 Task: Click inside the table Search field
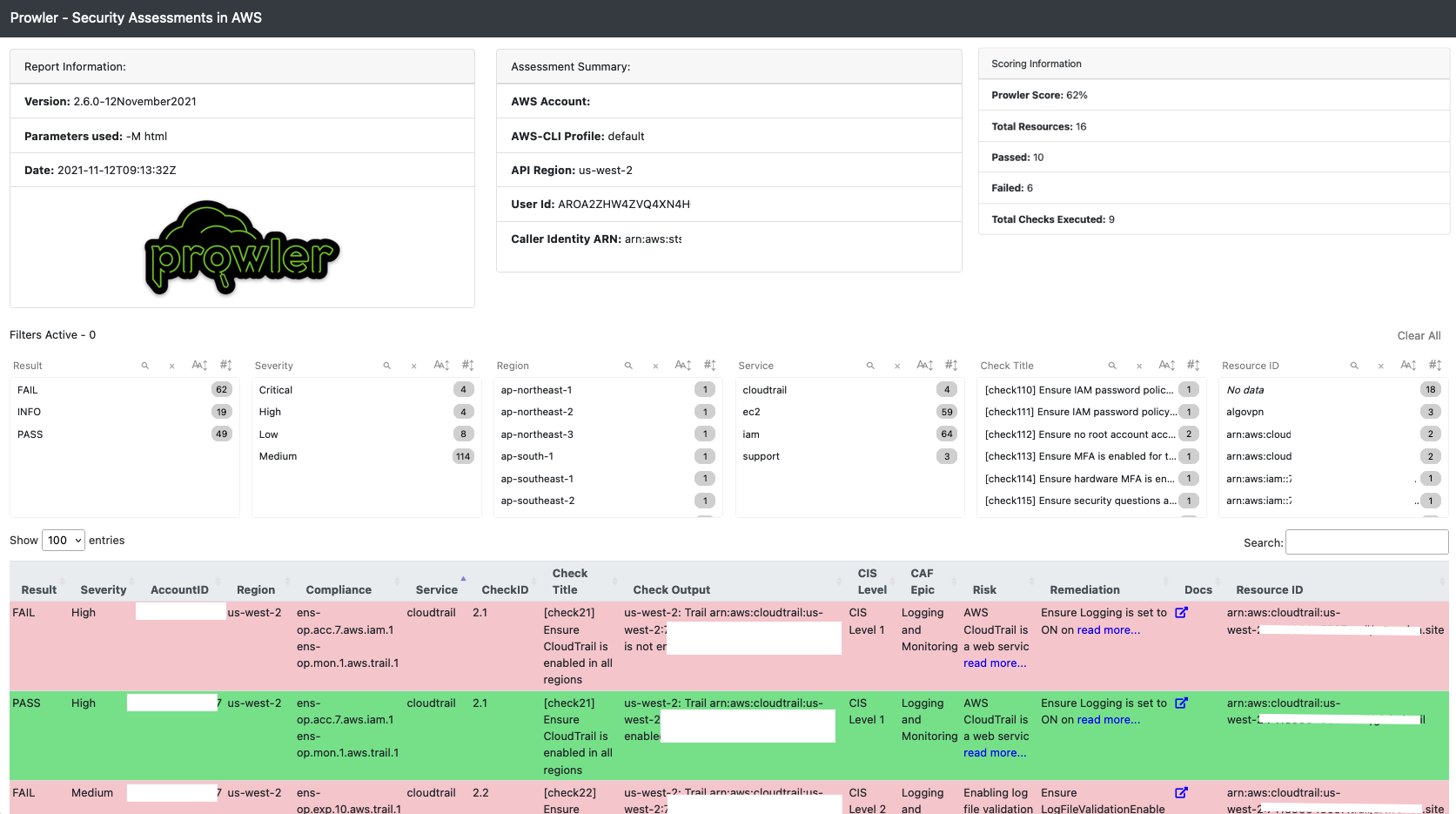coord(1366,542)
